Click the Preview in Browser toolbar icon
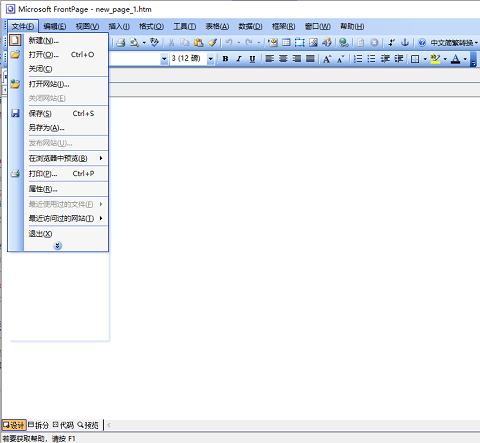 (134, 42)
